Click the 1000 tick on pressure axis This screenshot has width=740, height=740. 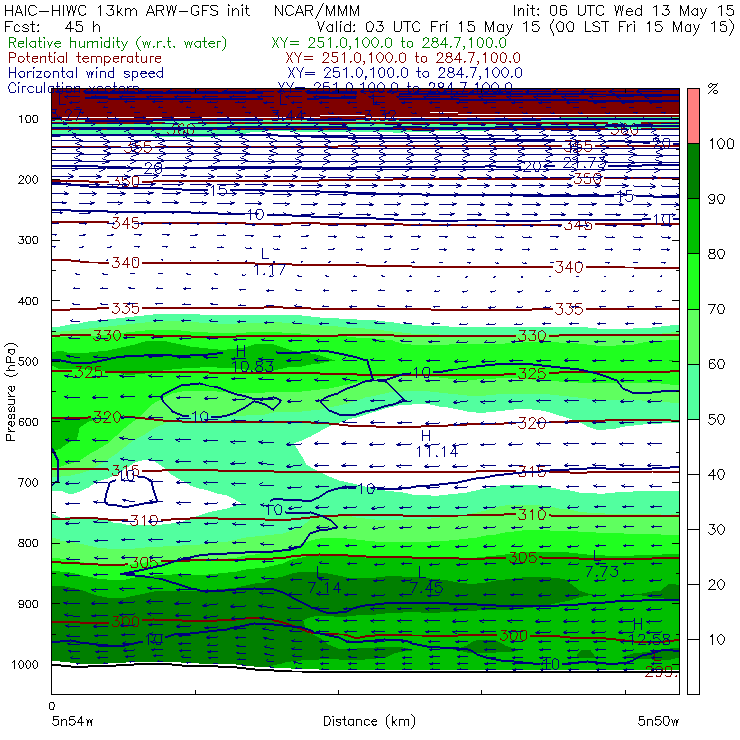tap(25, 664)
